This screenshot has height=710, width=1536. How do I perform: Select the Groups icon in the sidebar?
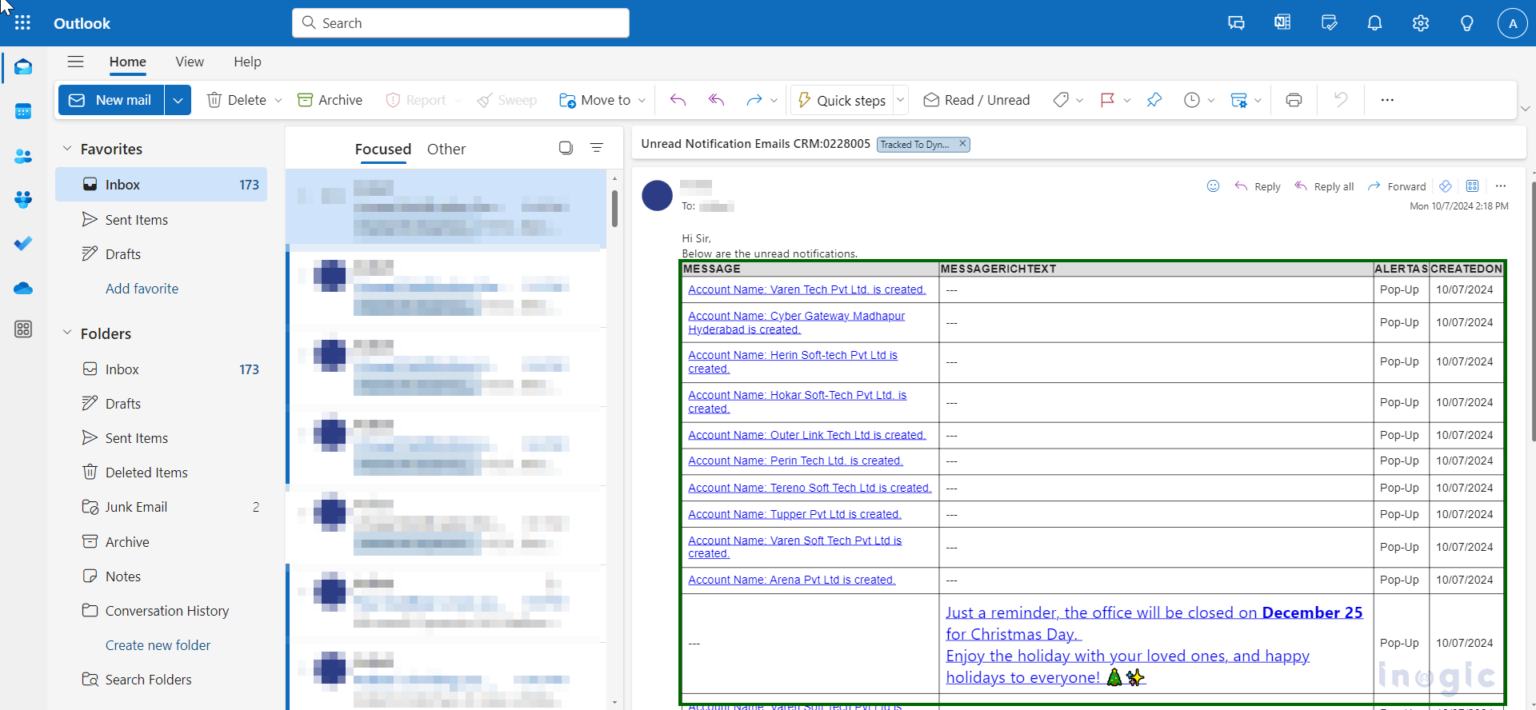23,199
